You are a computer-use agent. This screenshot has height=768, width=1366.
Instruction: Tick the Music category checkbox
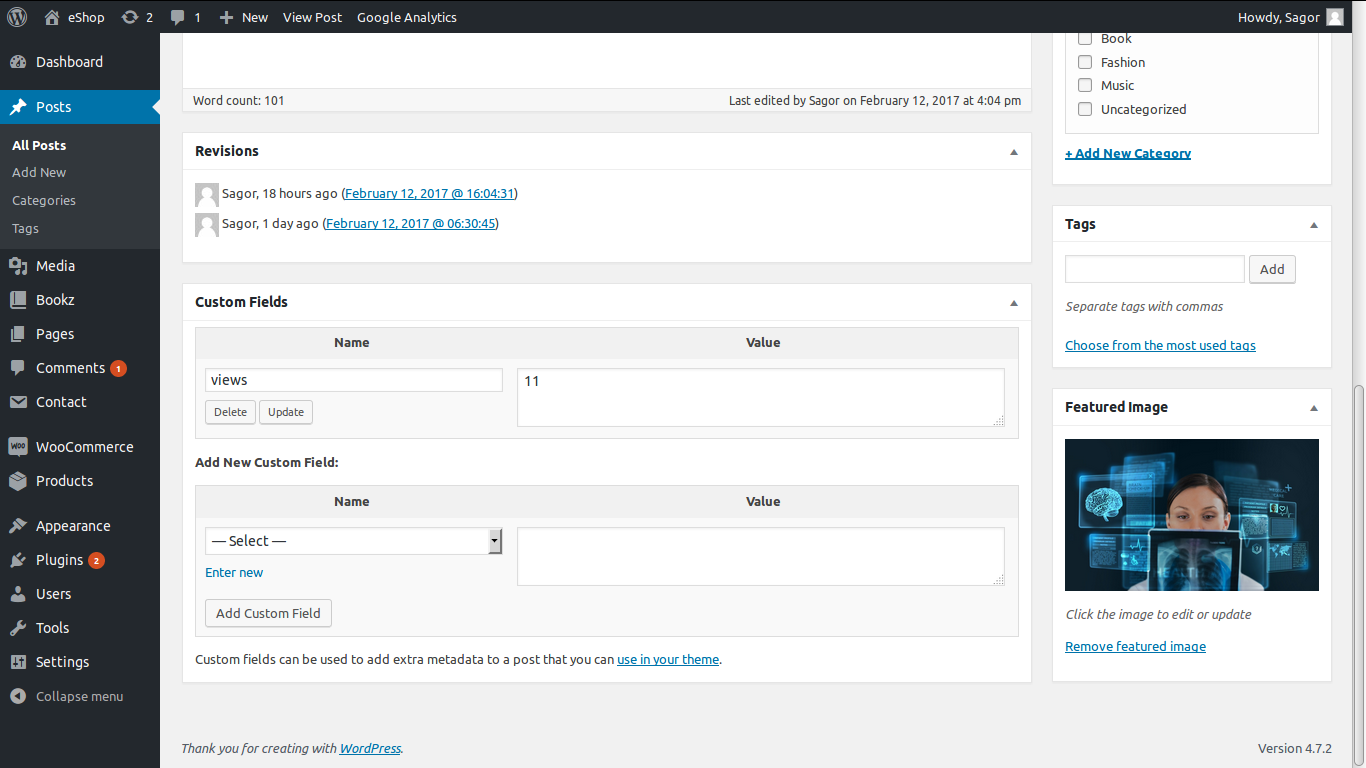click(x=1085, y=85)
